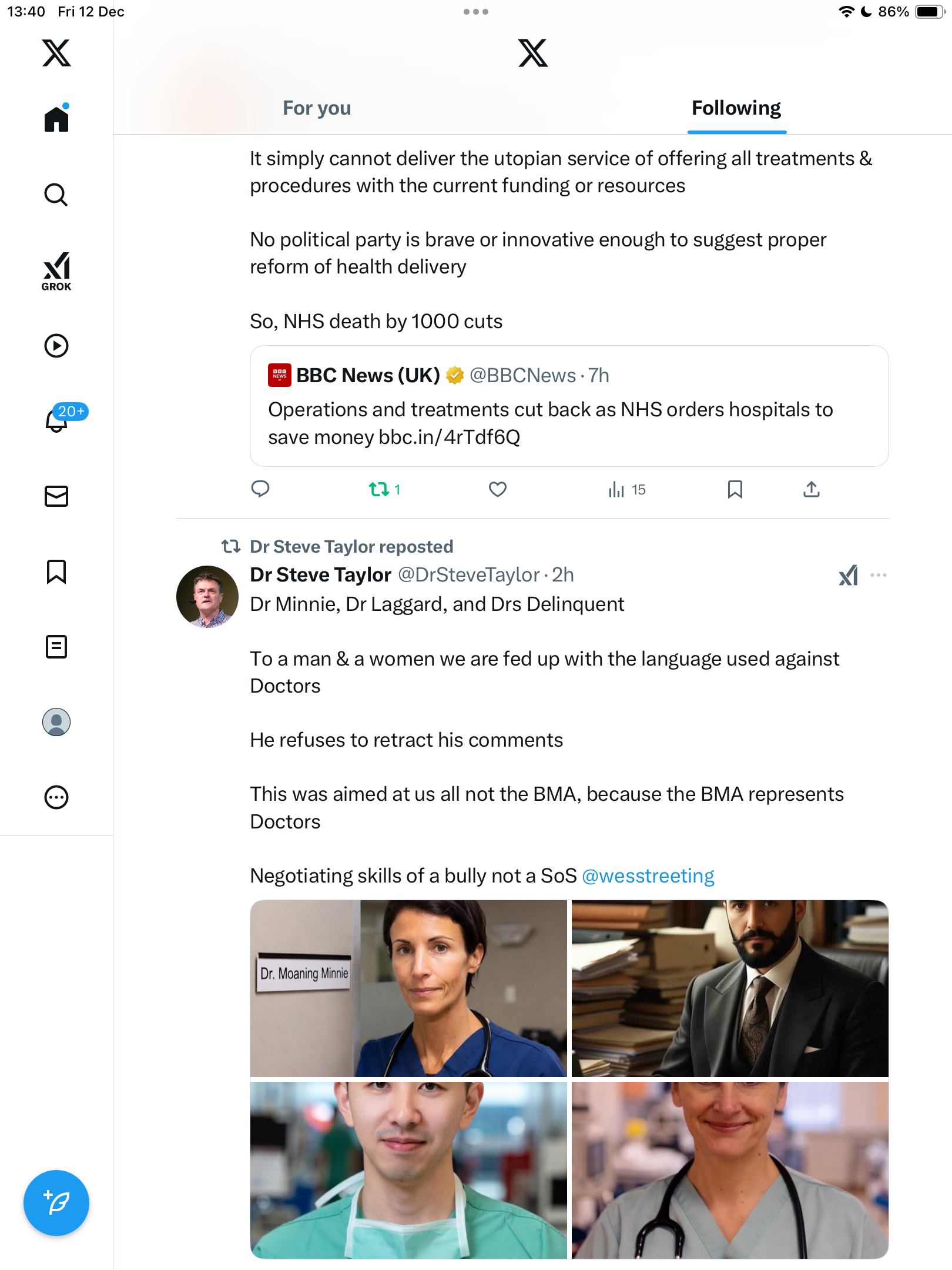Open notifications bell with 20+ badge
The height and width of the screenshot is (1270, 952).
(58, 420)
